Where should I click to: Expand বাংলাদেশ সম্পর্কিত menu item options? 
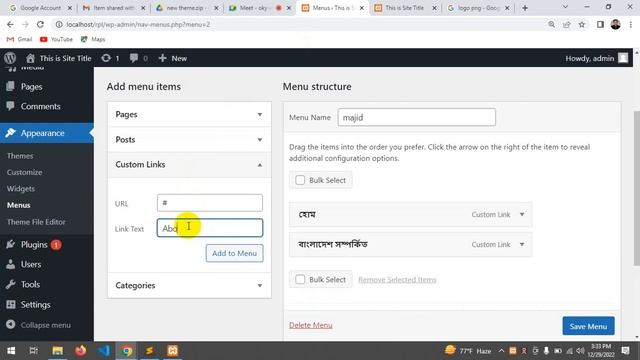tap(522, 244)
